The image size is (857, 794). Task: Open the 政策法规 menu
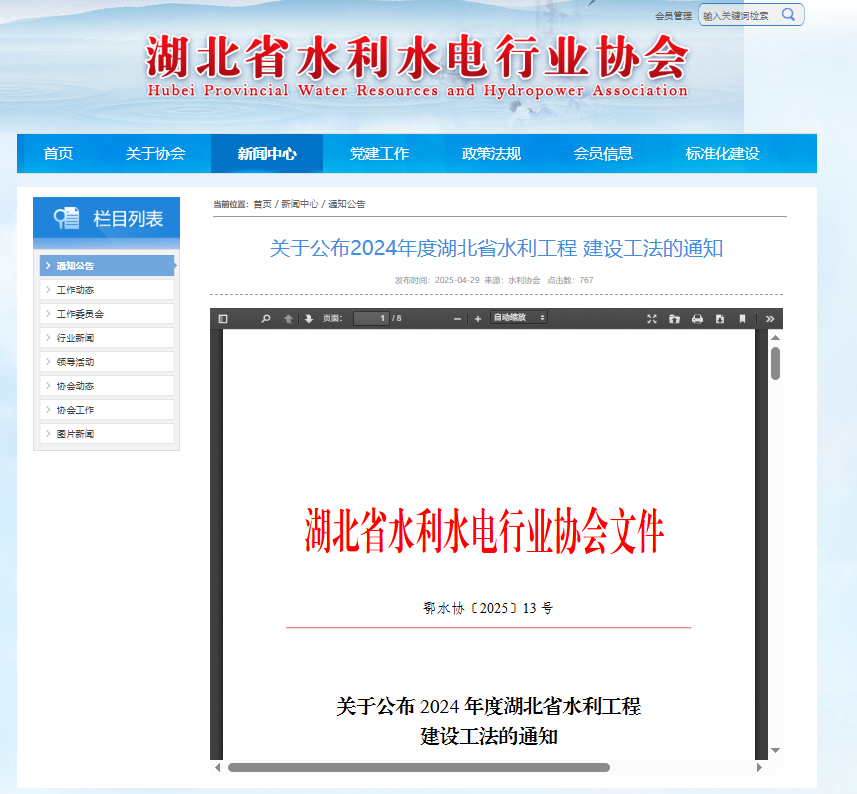tap(491, 153)
